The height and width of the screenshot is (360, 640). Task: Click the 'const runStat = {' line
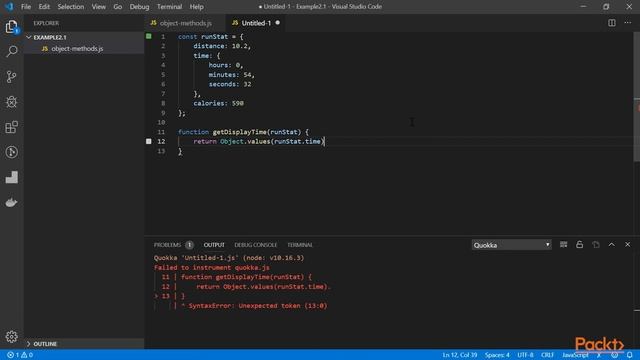tap(211, 36)
